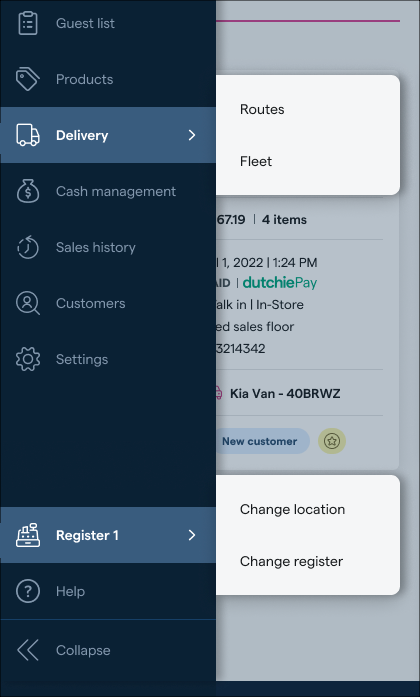This screenshot has height=697, width=420.
Task: Click the New customer badge
Action: pyautogui.click(x=260, y=441)
